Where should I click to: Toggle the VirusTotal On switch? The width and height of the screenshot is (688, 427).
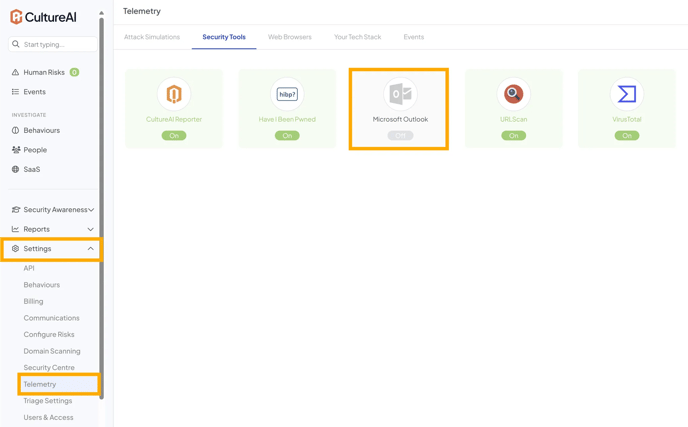(627, 136)
